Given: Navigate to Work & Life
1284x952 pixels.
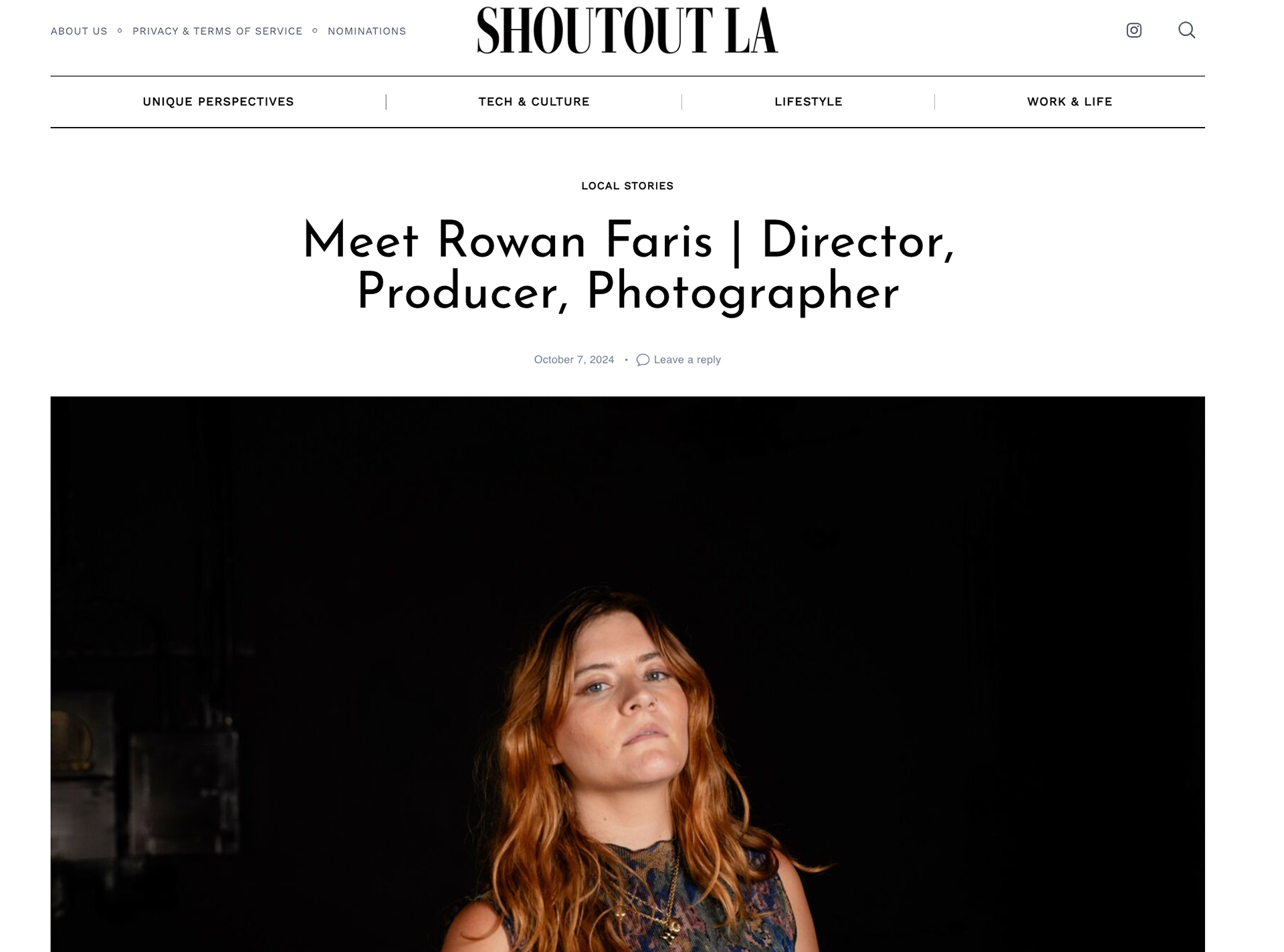Looking at the screenshot, I should [x=1069, y=102].
